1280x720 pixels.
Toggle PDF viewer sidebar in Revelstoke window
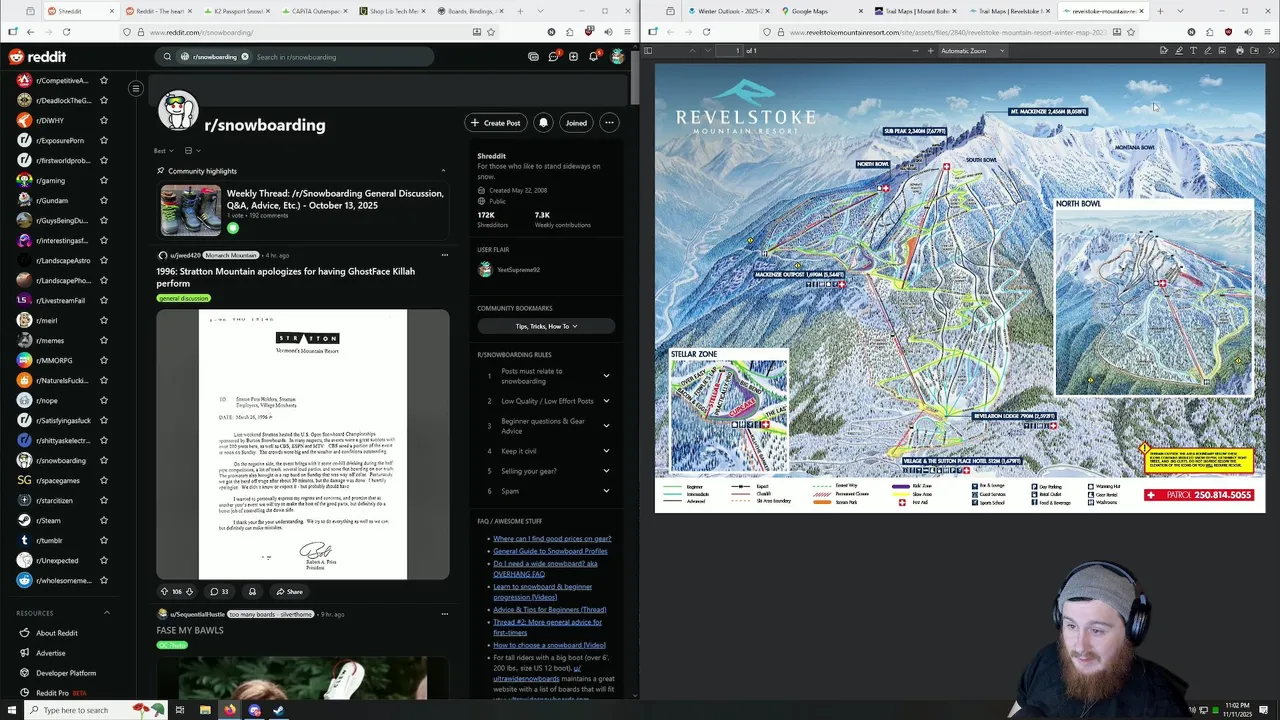click(648, 51)
